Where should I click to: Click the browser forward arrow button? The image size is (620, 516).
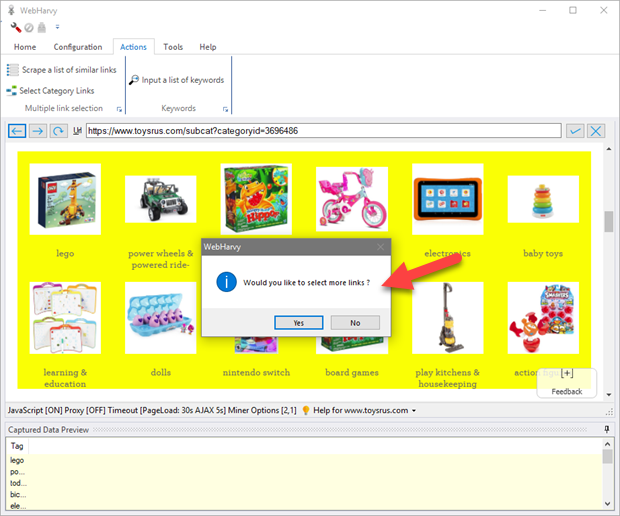tap(37, 131)
